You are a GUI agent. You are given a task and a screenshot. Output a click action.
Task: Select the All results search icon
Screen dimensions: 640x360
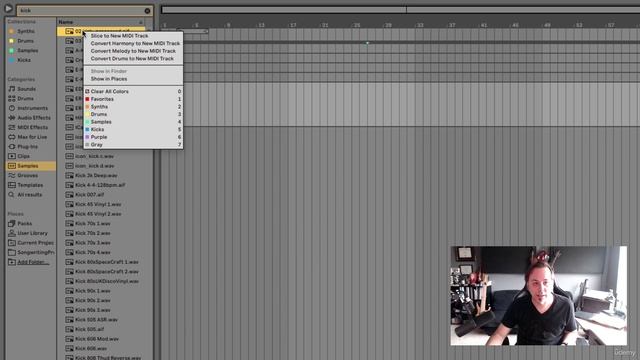(12, 195)
